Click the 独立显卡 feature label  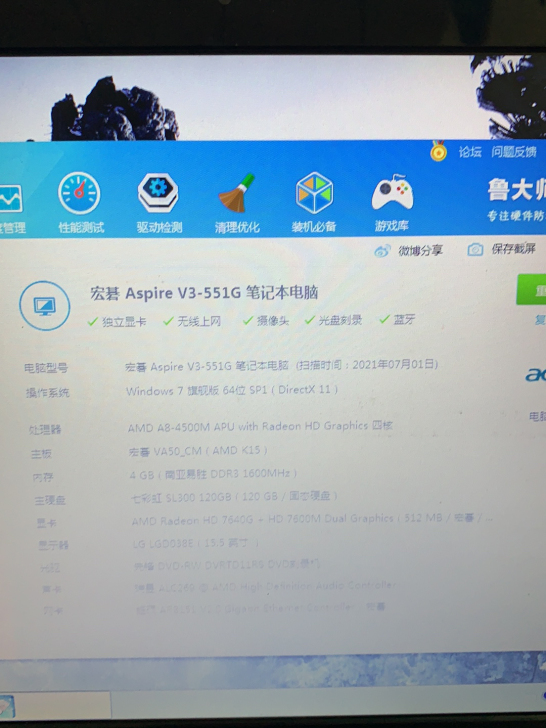click(x=124, y=321)
